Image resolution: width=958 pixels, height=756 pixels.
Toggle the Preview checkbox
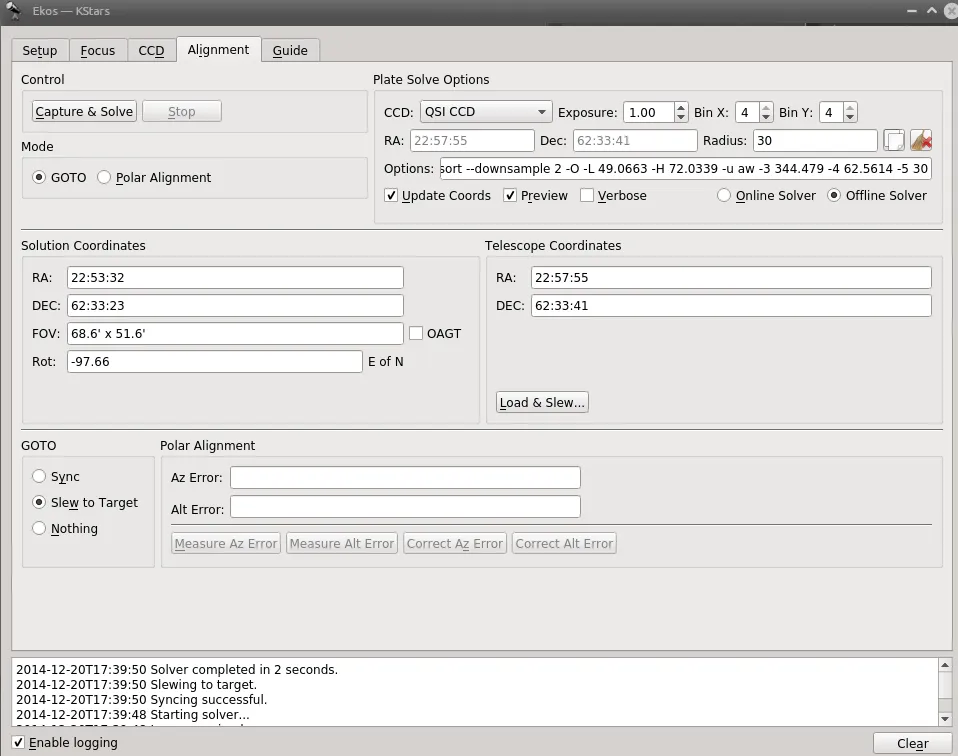[x=510, y=196]
